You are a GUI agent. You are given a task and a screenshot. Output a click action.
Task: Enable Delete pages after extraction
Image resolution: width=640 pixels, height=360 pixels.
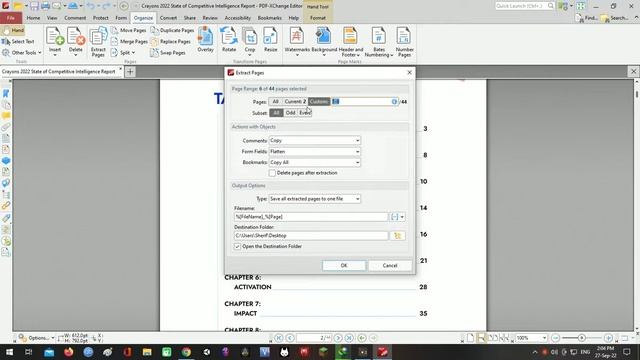(x=272, y=173)
